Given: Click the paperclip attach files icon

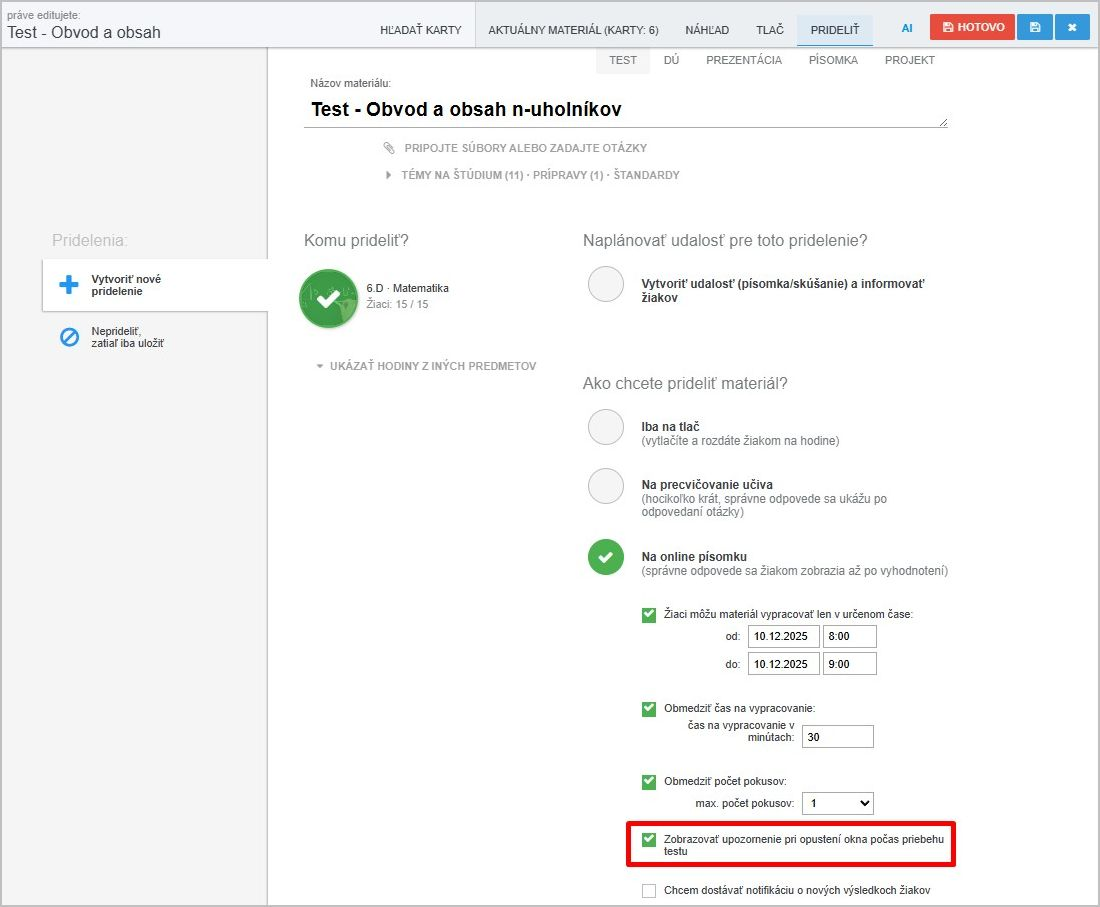Looking at the screenshot, I should [389, 148].
